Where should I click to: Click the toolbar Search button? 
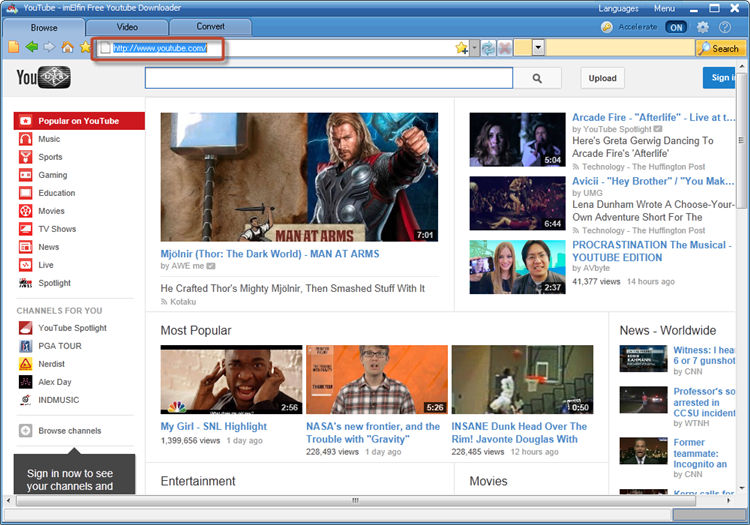[720, 48]
